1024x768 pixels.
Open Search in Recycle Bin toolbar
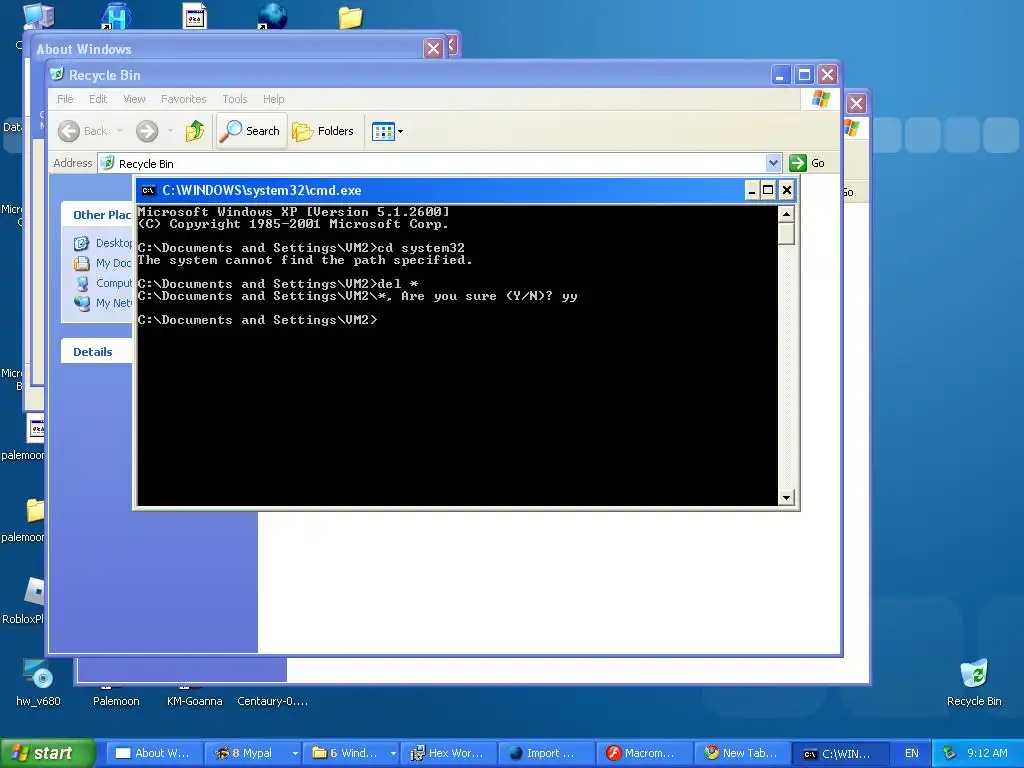pos(251,131)
